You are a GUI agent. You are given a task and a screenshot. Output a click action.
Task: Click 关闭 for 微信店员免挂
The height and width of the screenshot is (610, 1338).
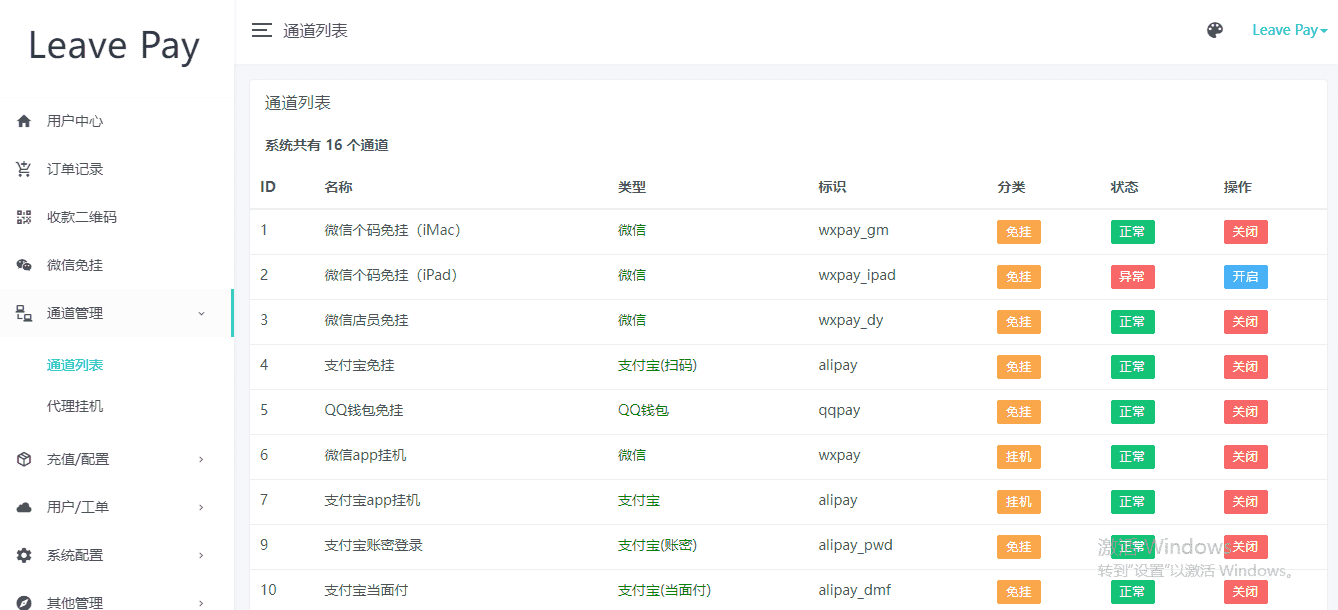(1245, 322)
